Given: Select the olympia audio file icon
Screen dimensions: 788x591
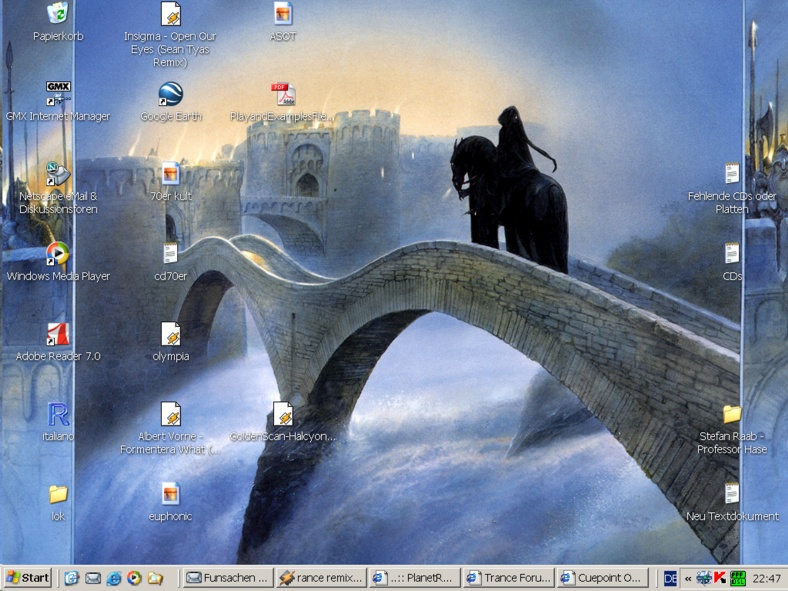Looking at the screenshot, I should 171,335.
